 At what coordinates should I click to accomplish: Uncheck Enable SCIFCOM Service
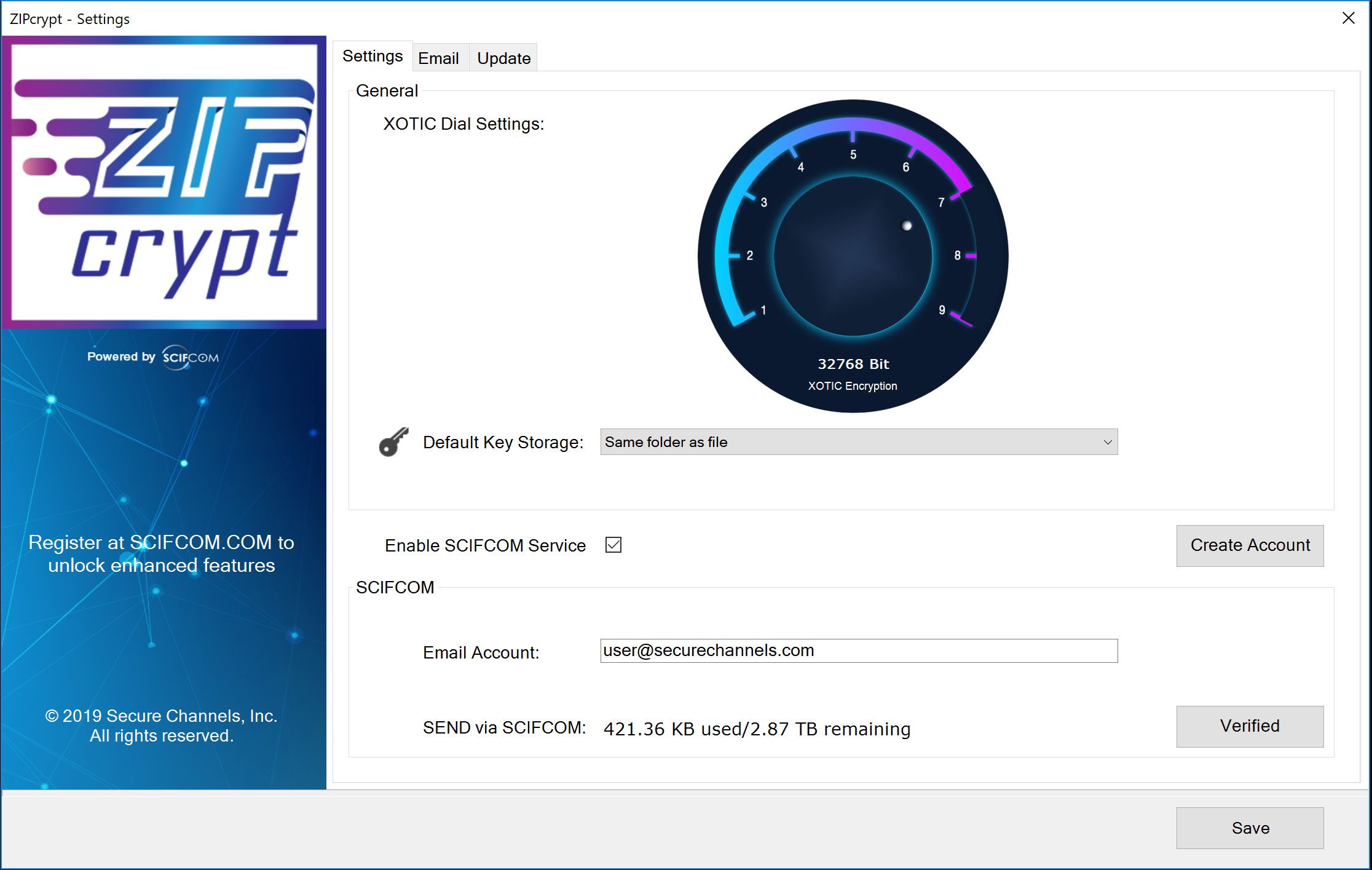pyautogui.click(x=613, y=545)
